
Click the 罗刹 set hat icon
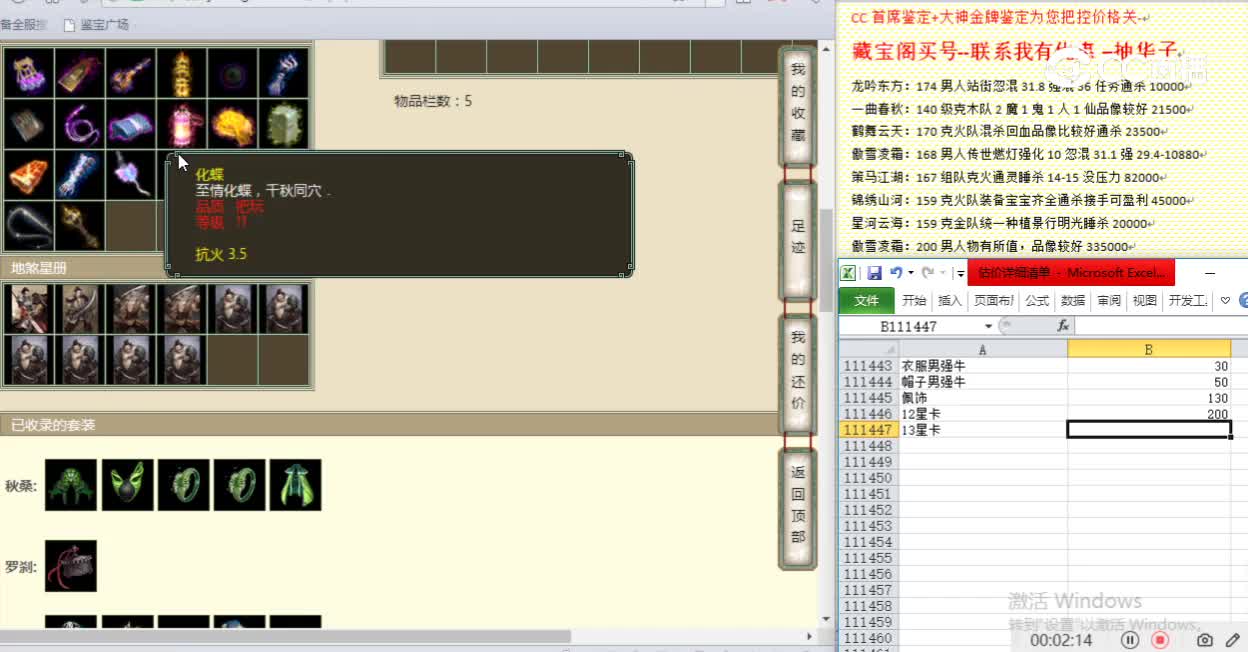pyautogui.click(x=71, y=566)
